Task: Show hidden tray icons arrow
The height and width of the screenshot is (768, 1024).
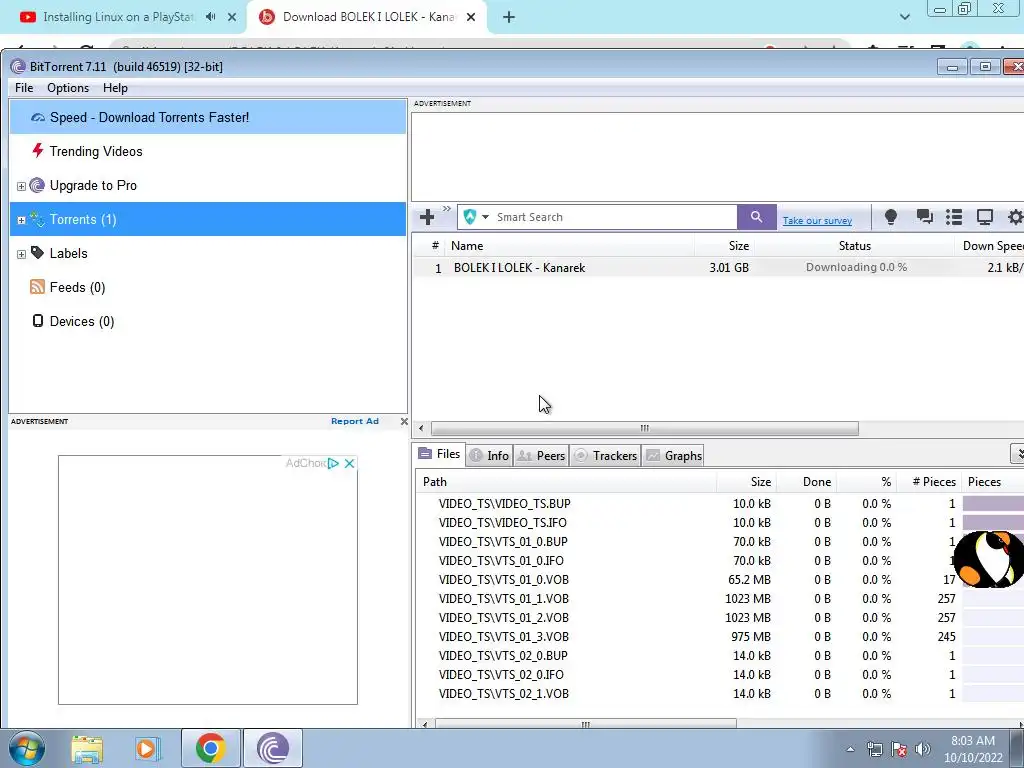Action: point(850,750)
